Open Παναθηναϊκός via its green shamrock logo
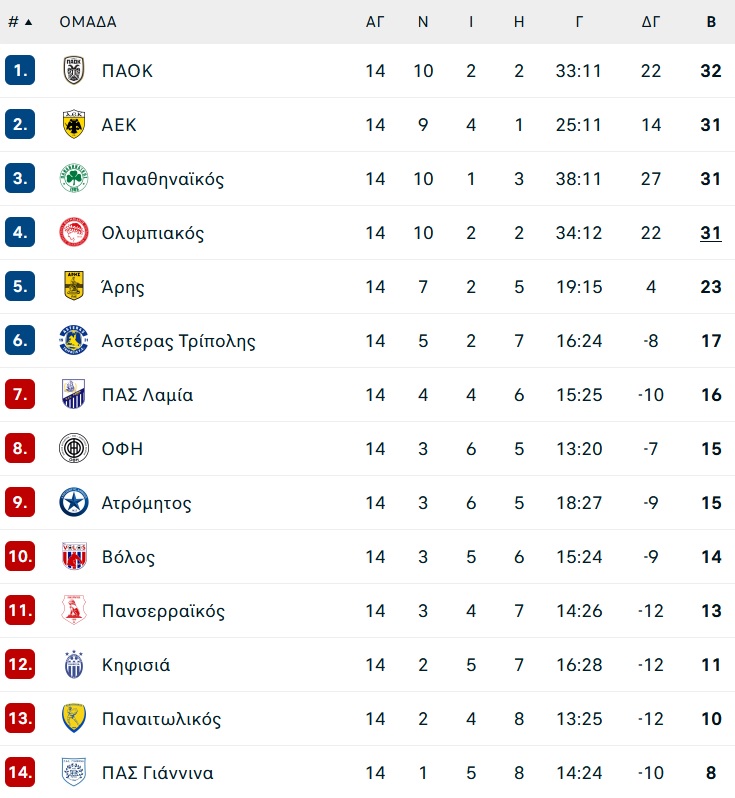 [74, 178]
